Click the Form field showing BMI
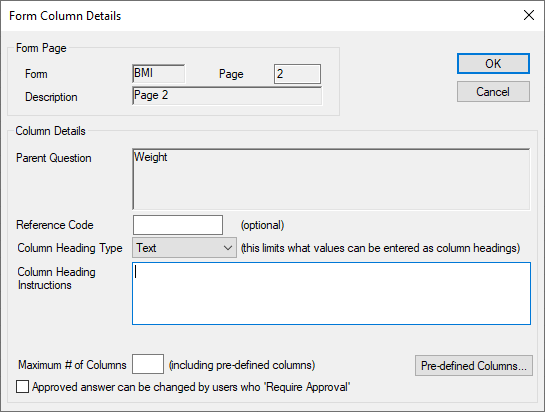 (158, 74)
